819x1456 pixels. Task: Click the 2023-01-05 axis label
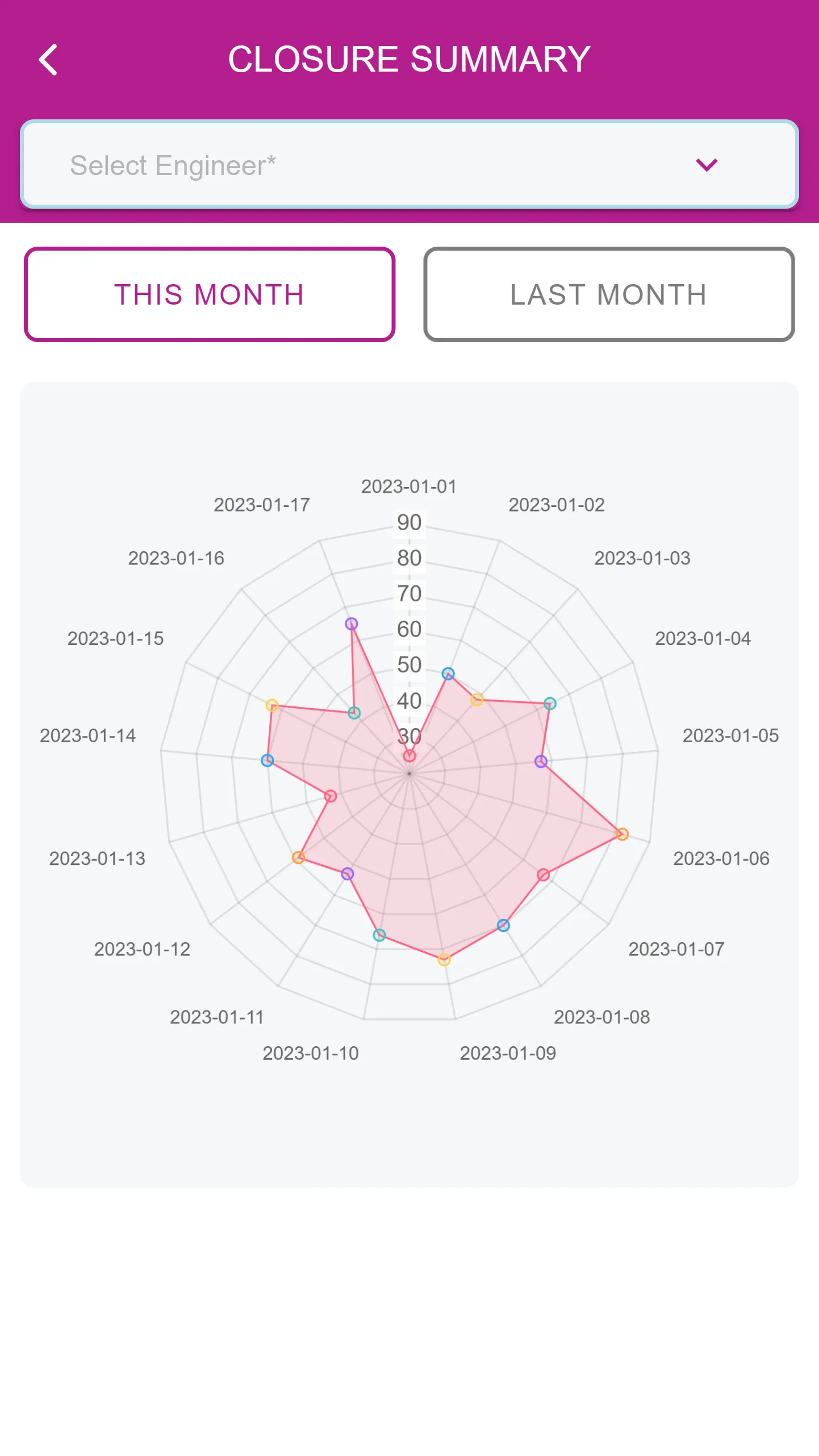coord(730,735)
